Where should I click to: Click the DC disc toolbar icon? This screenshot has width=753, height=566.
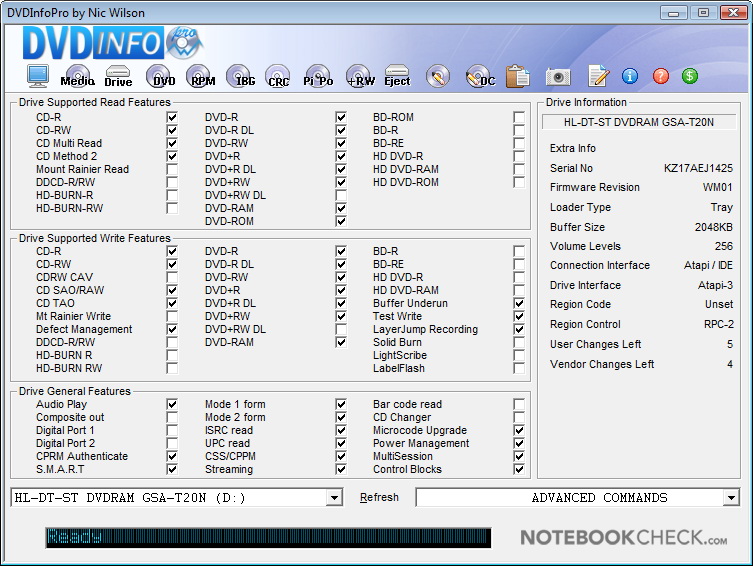coord(480,76)
